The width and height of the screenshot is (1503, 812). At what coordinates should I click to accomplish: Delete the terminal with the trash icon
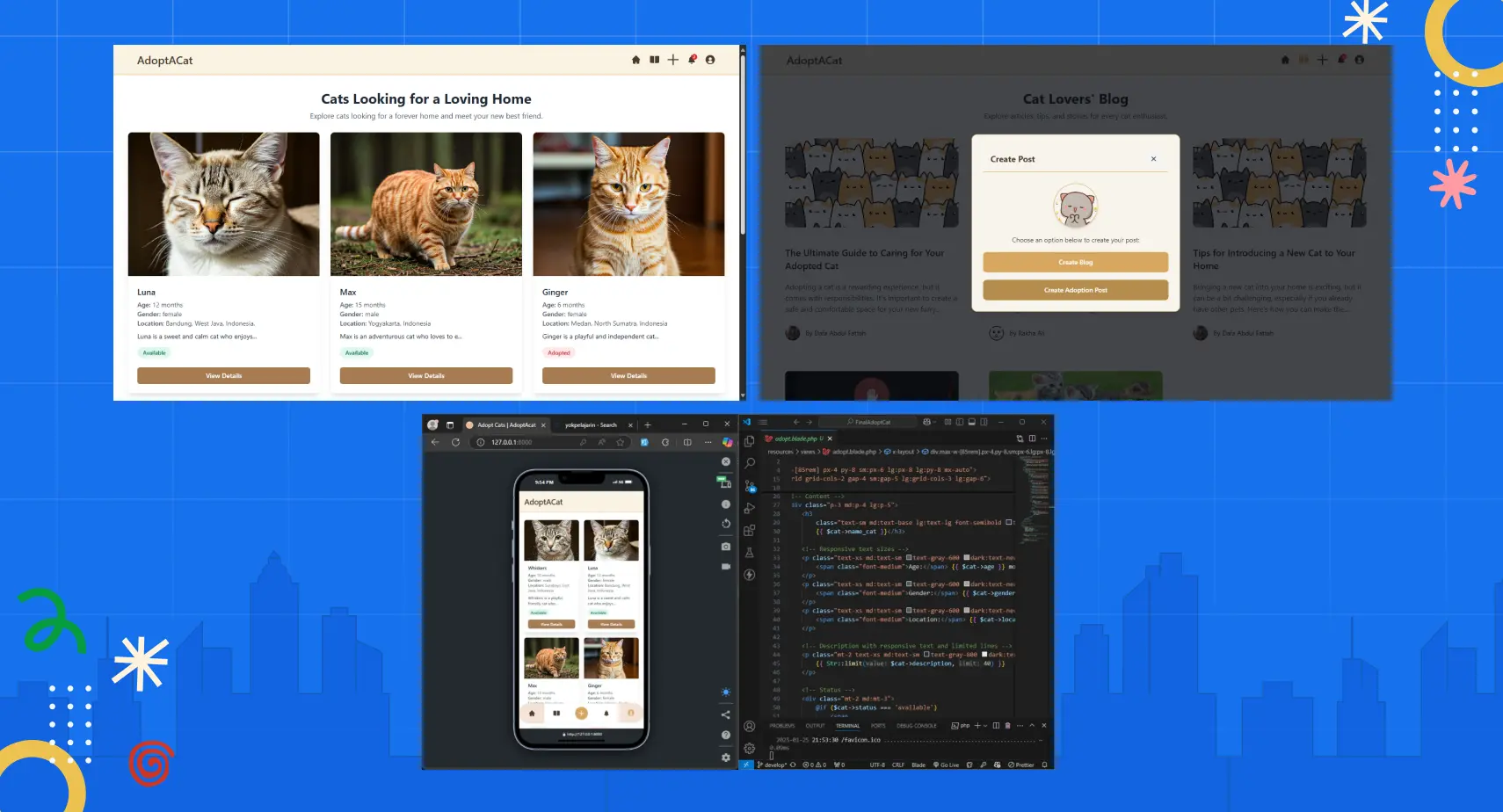(1007, 726)
